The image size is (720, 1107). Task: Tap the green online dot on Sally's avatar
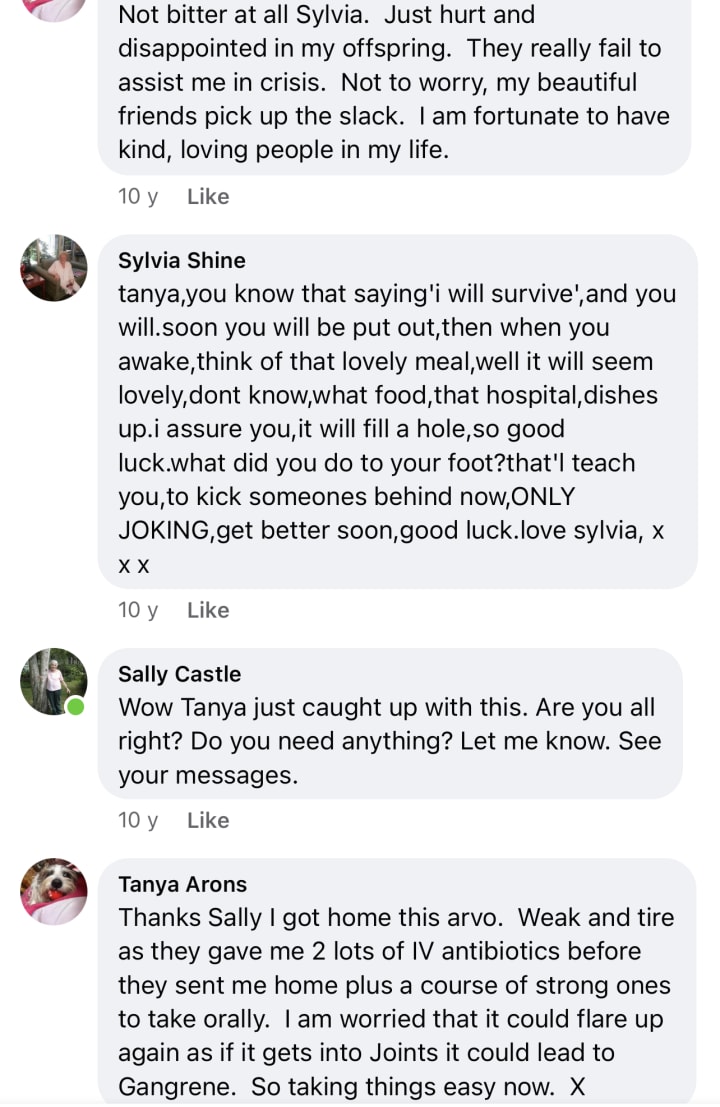76,707
